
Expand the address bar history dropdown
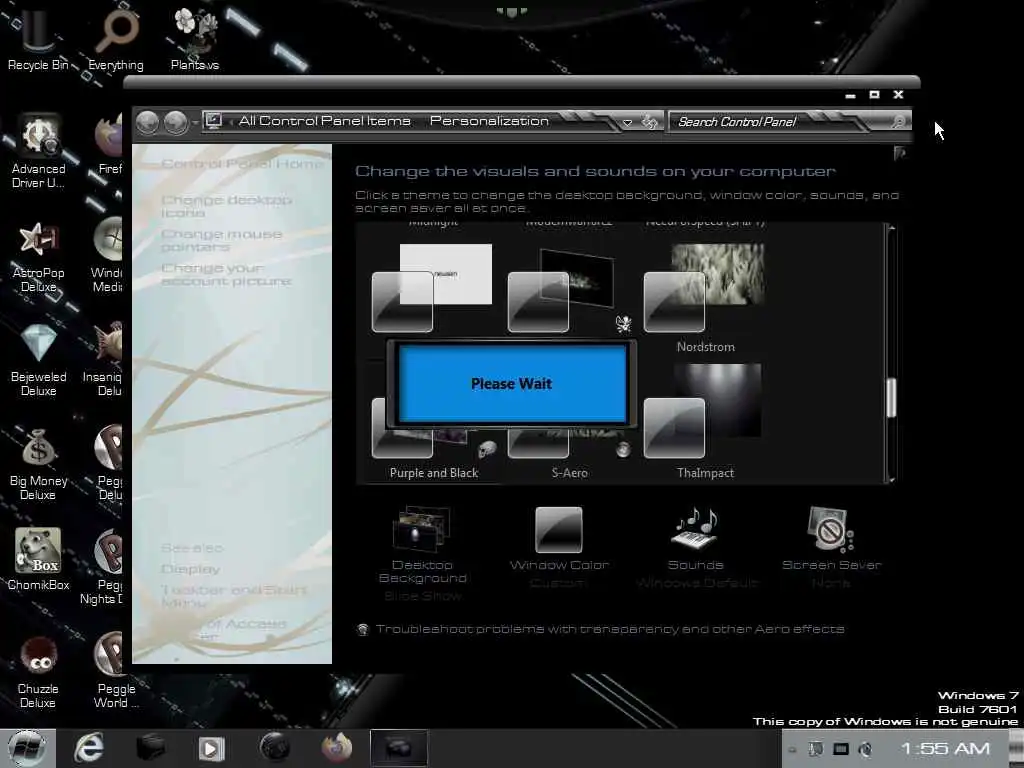pyautogui.click(x=627, y=122)
